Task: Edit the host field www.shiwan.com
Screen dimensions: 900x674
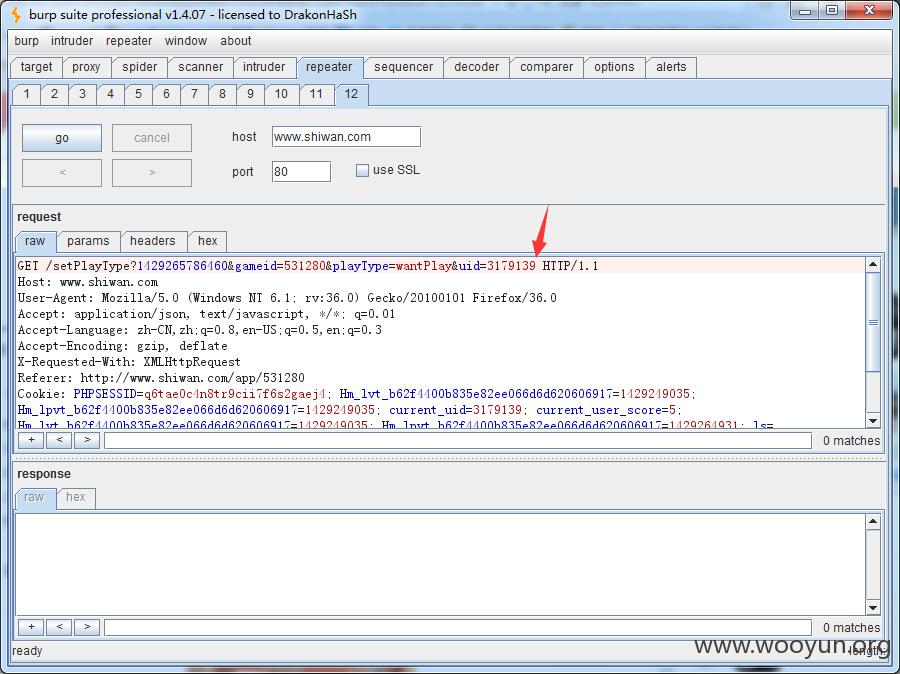Action: click(x=346, y=137)
